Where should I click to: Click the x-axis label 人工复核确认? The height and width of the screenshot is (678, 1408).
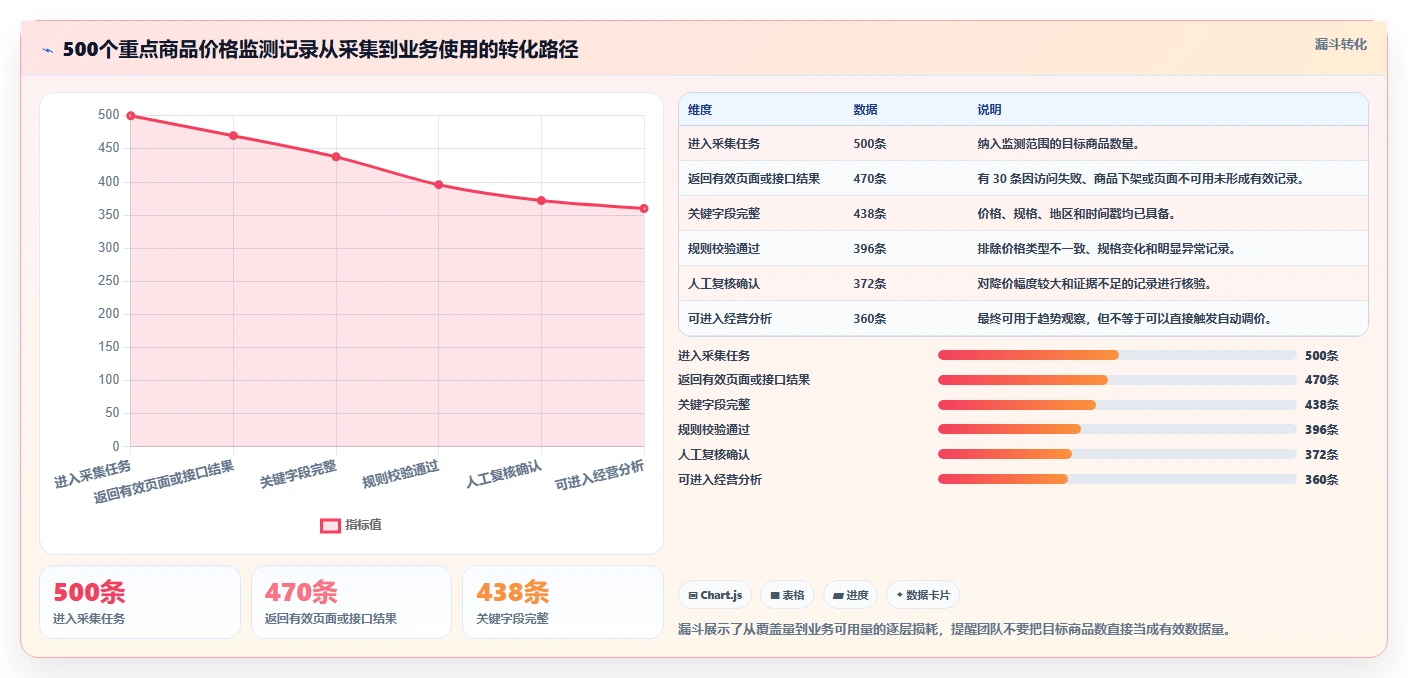(505, 474)
